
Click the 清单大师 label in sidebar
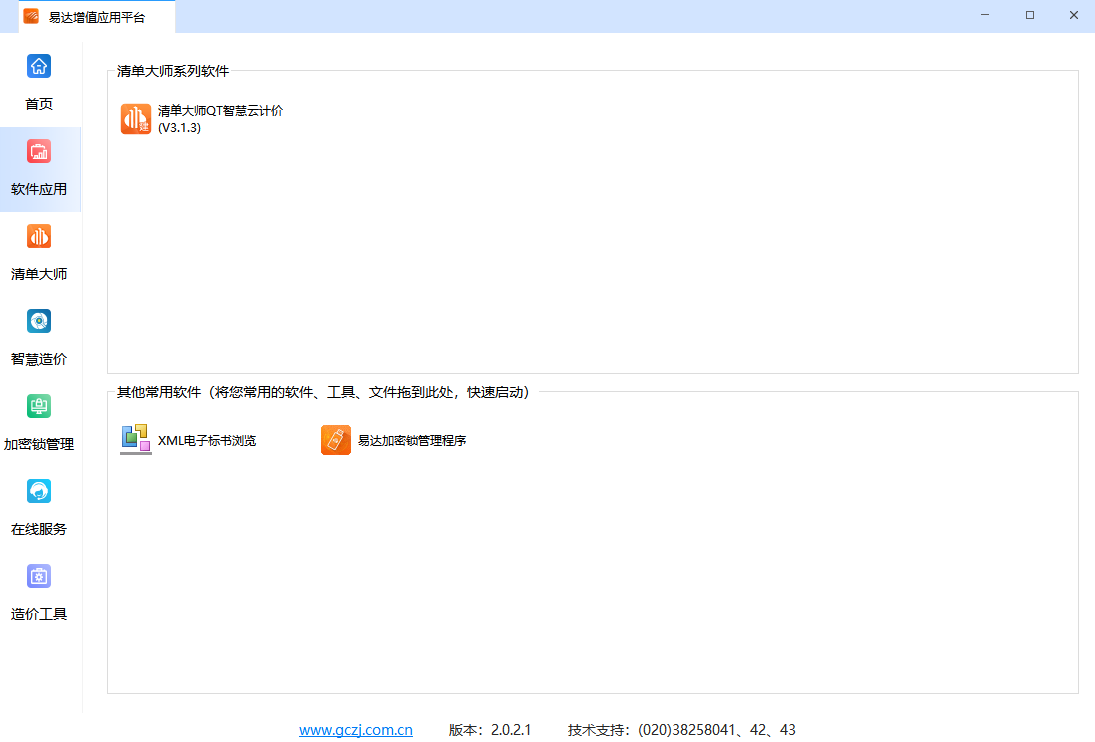click(x=39, y=274)
